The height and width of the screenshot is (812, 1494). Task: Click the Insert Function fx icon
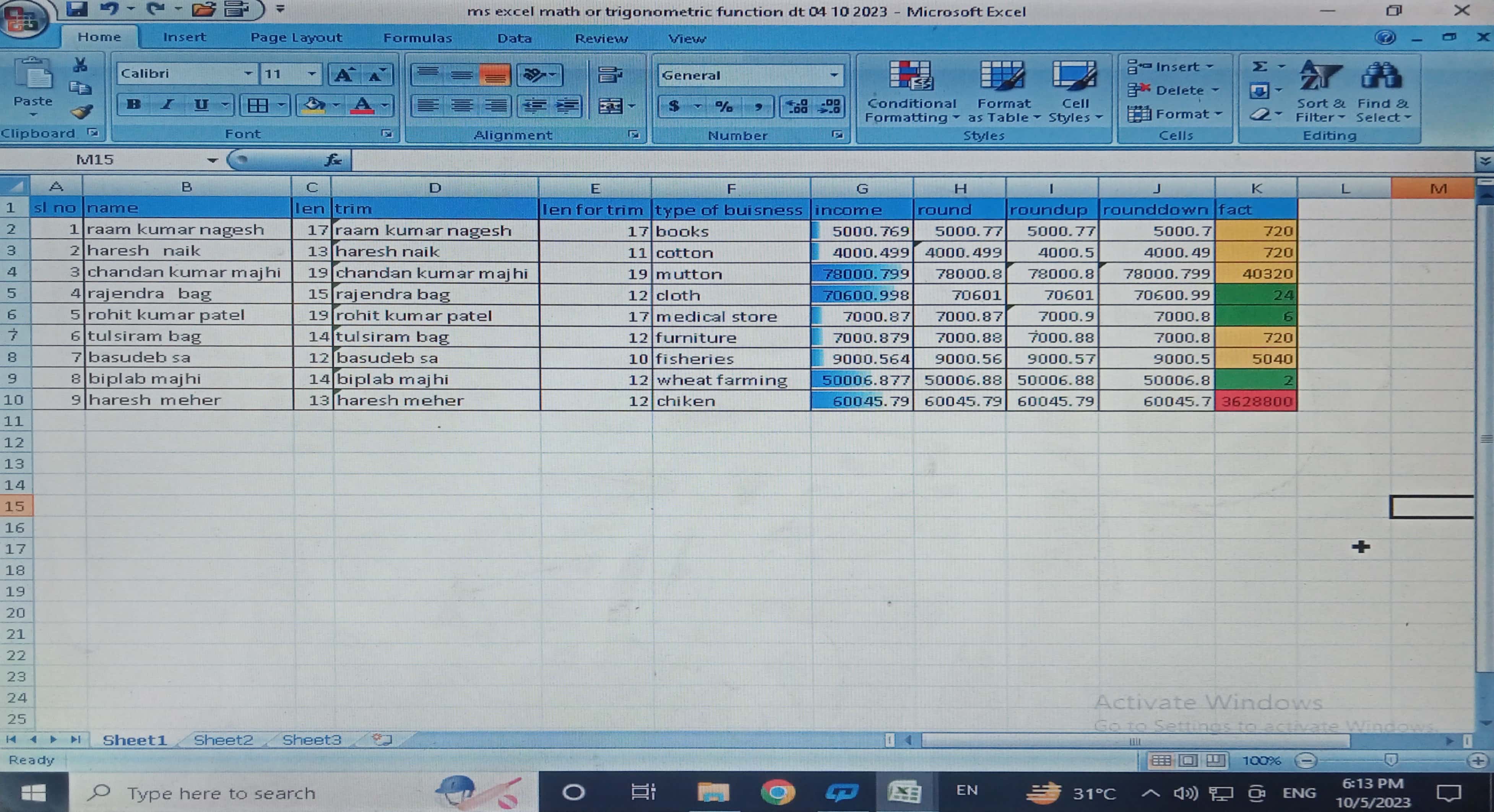[x=333, y=159]
